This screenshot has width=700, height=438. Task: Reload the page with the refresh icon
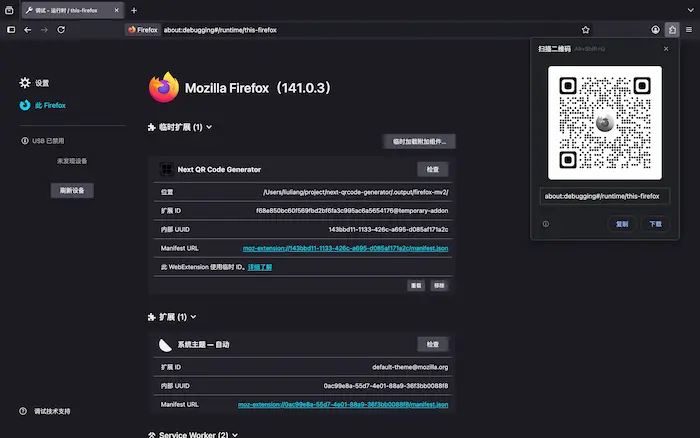[61, 30]
